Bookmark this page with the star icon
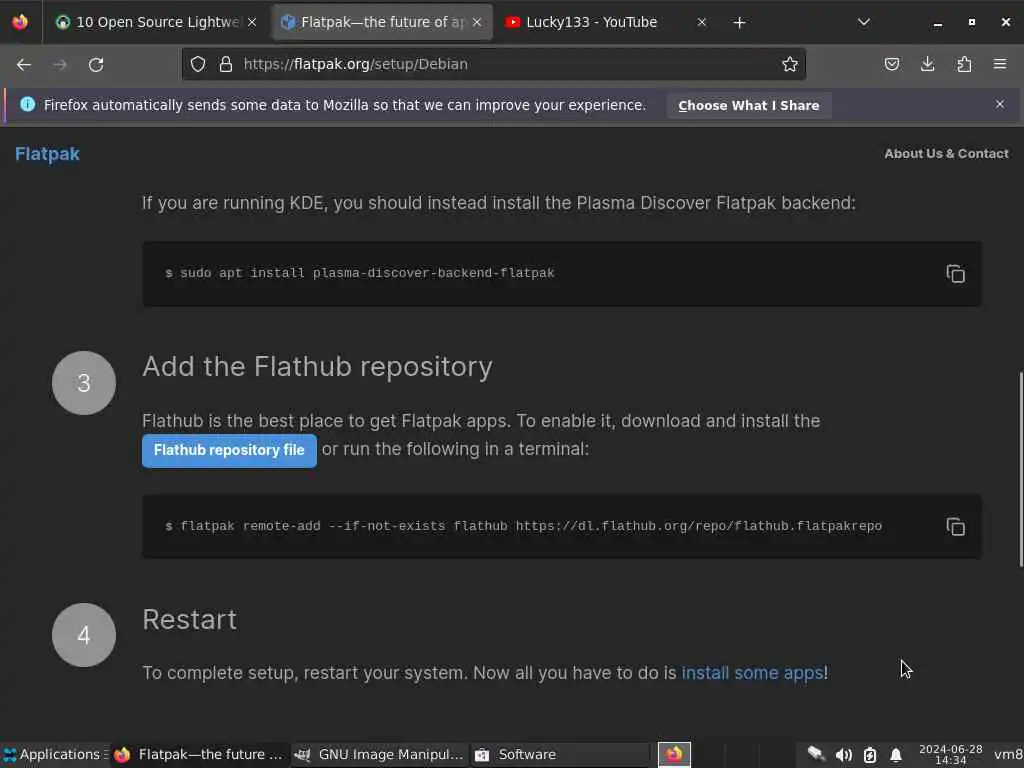The image size is (1024, 768). point(790,64)
